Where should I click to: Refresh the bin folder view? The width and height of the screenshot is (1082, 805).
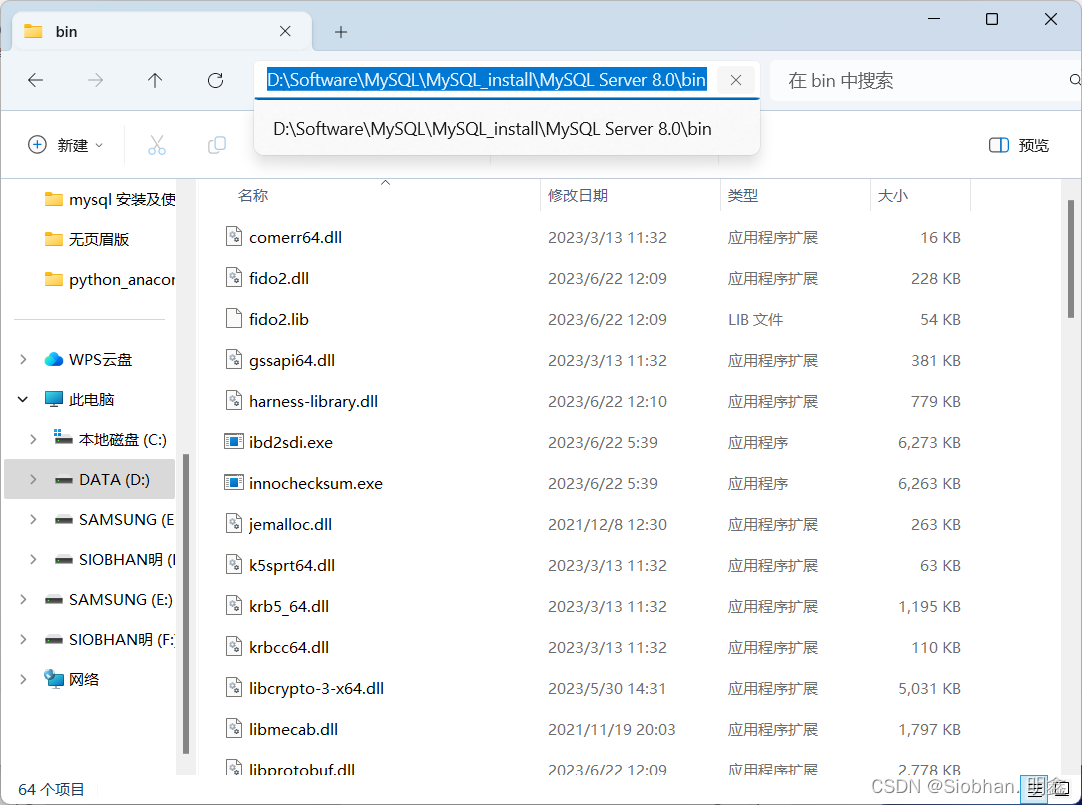[215, 81]
